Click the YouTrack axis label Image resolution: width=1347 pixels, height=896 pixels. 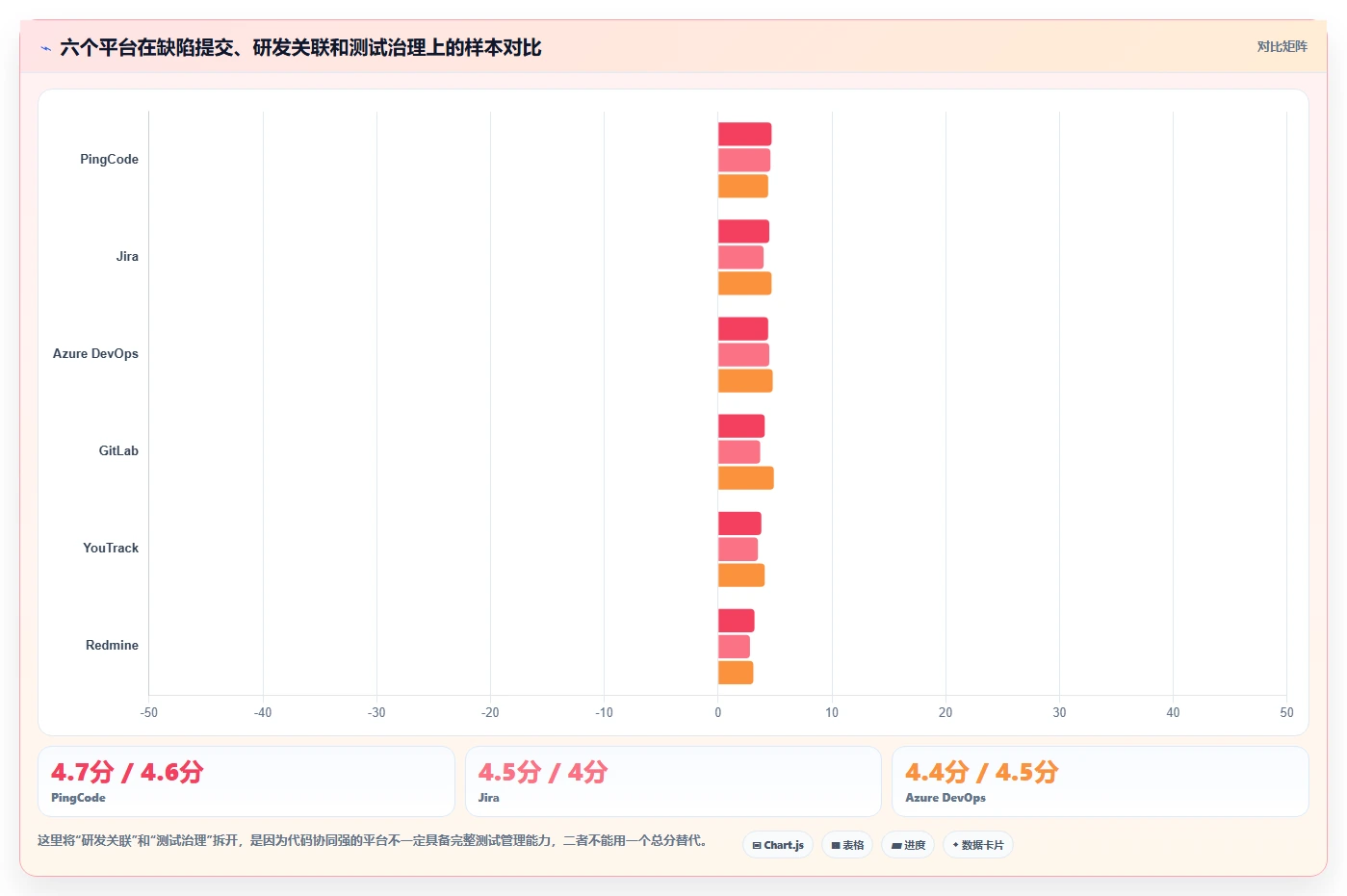(x=111, y=549)
